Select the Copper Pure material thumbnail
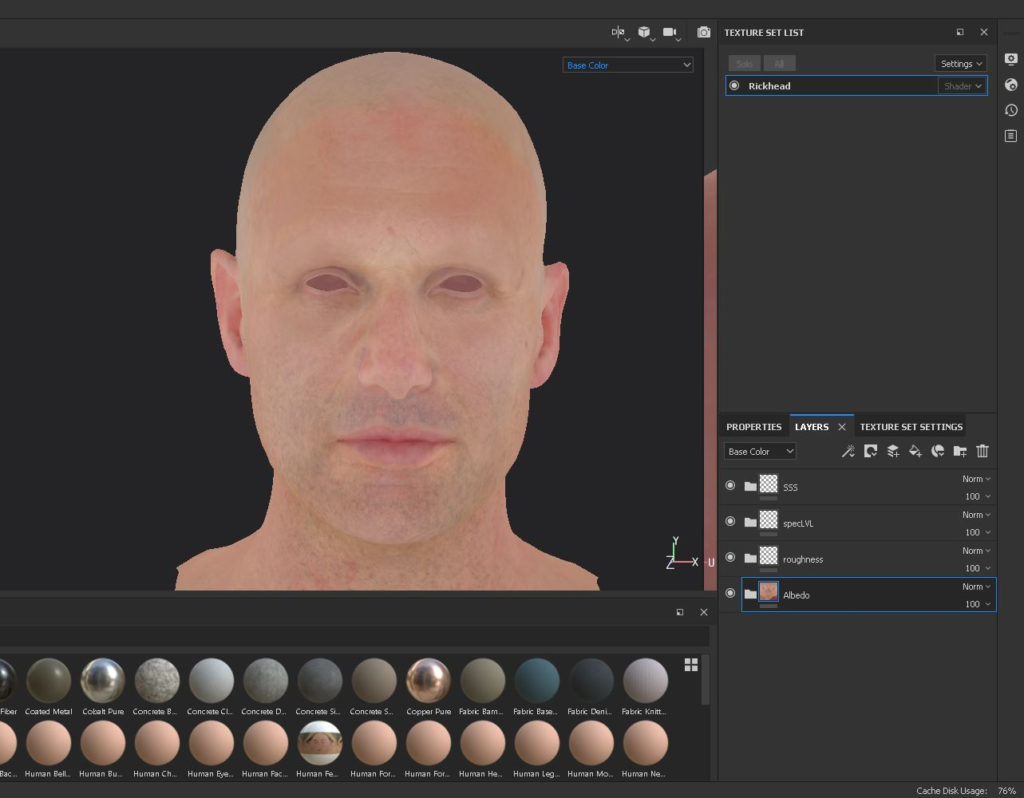 click(428, 681)
